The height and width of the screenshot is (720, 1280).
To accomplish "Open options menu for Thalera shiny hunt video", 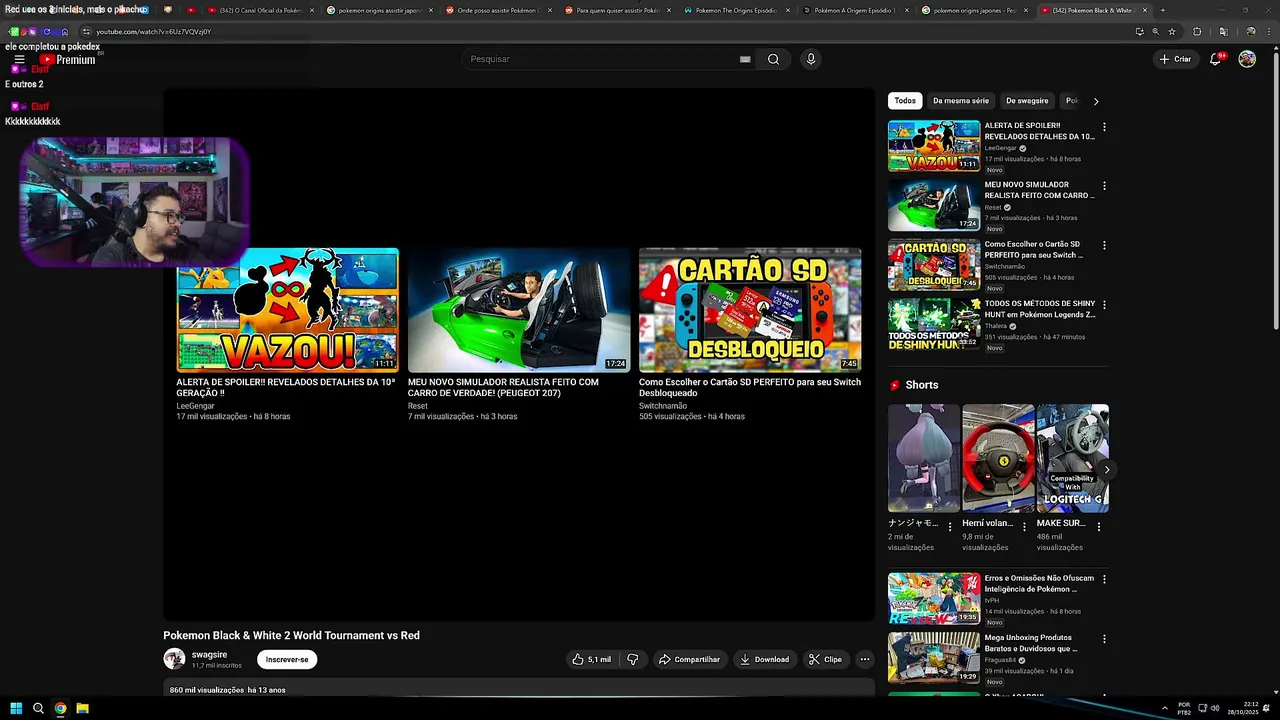I will (1104, 304).
